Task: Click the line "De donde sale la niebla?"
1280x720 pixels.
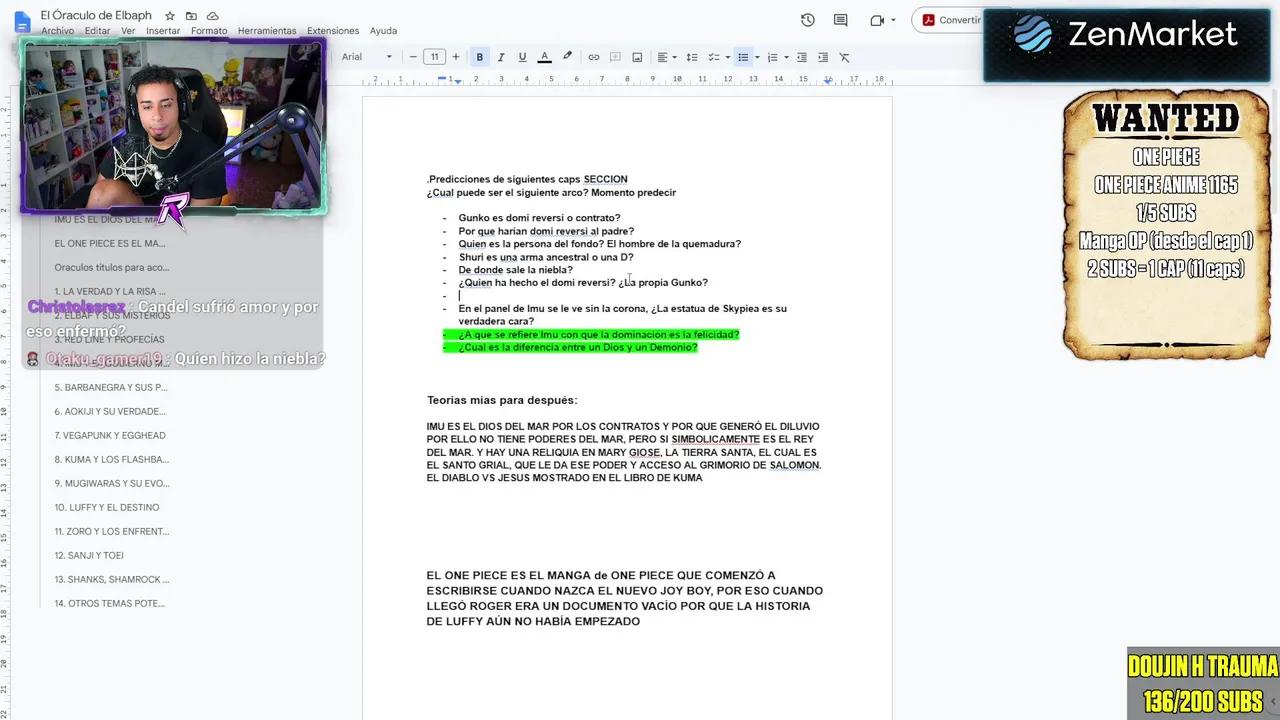Action: coord(515,270)
